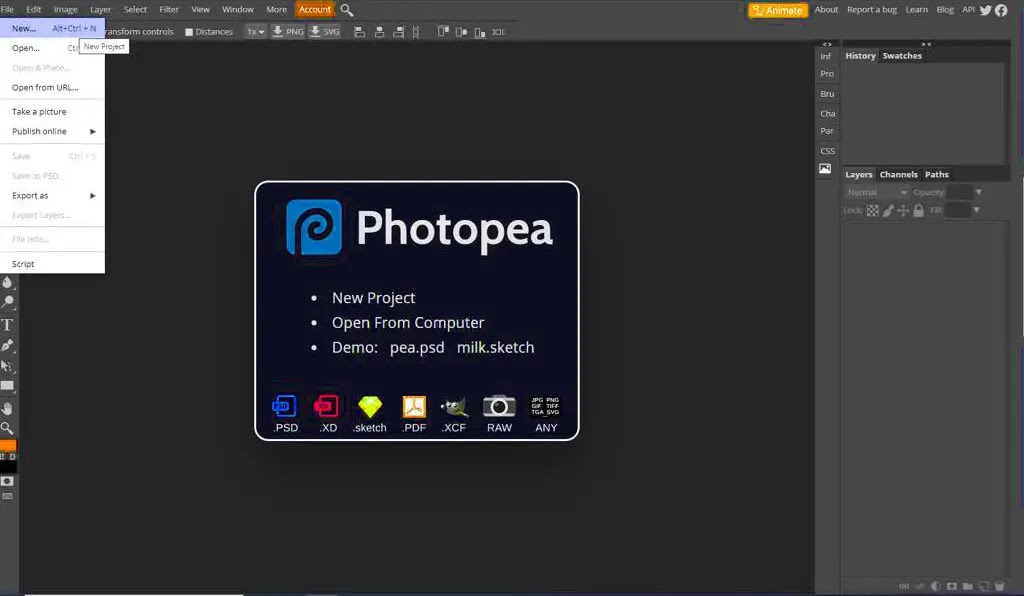The image size is (1024, 596).
Task: Select the Pen tool
Action: 7,345
